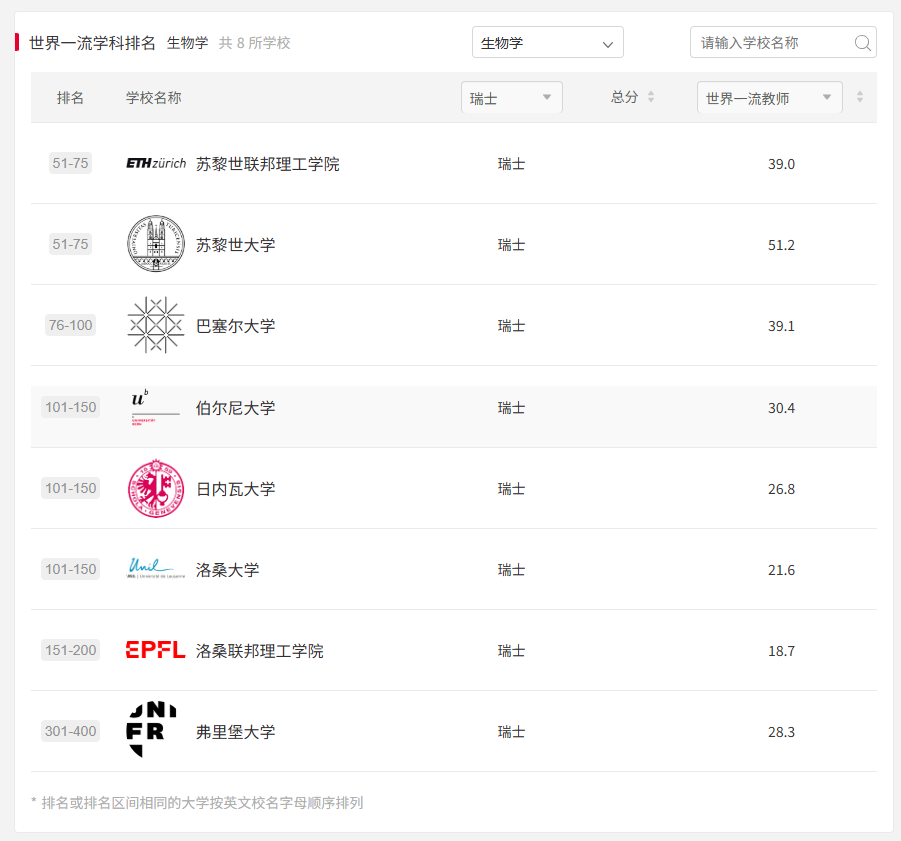Open 洛桑联邦理工学院 school link
The width and height of the screenshot is (901, 841).
(260, 651)
